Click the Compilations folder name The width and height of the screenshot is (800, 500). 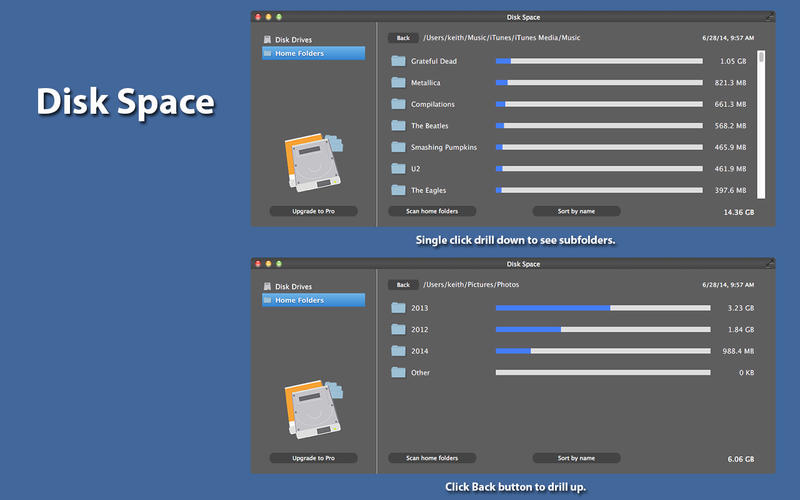(433, 104)
